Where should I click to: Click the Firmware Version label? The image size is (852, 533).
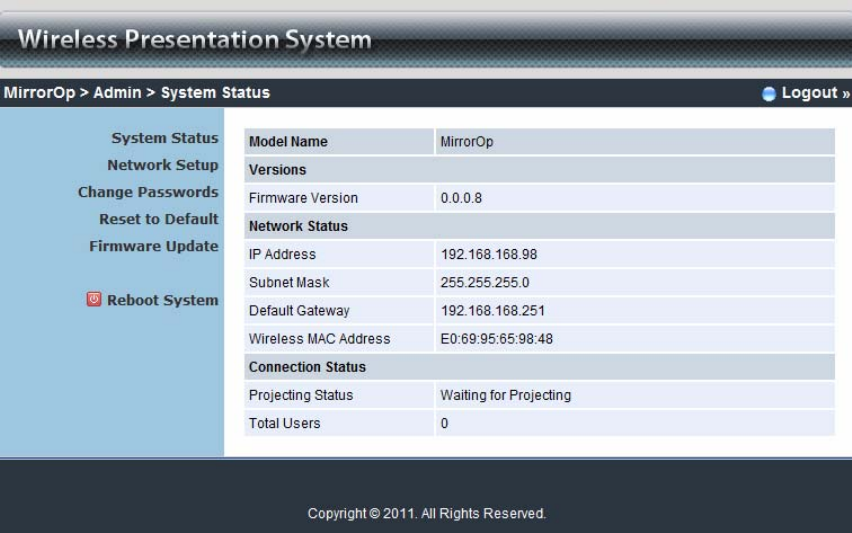(303, 198)
